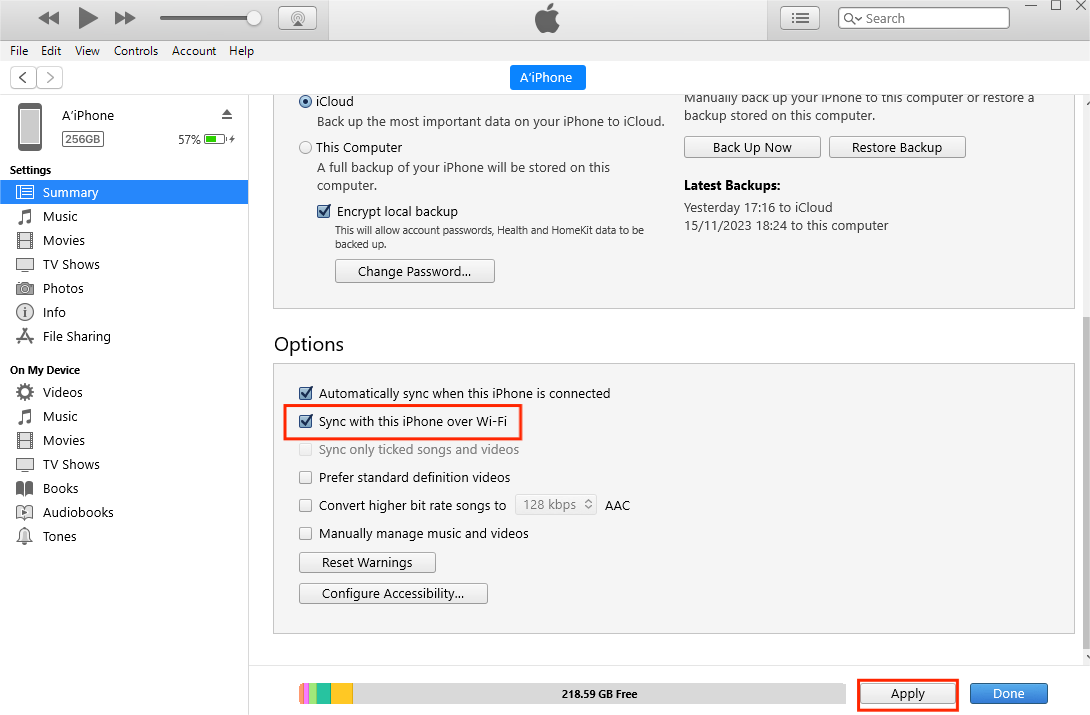Image resolution: width=1090 pixels, height=715 pixels.
Task: Select the iCloud backup radio button
Action: [305, 101]
